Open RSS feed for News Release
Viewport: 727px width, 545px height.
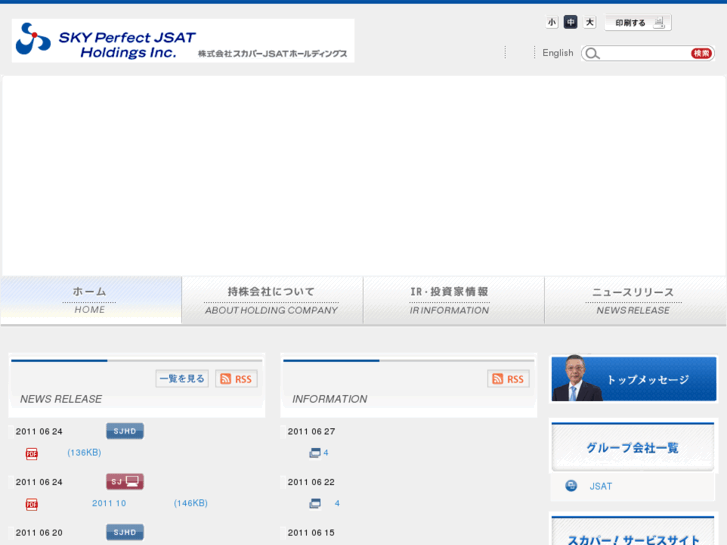pyautogui.click(x=236, y=379)
